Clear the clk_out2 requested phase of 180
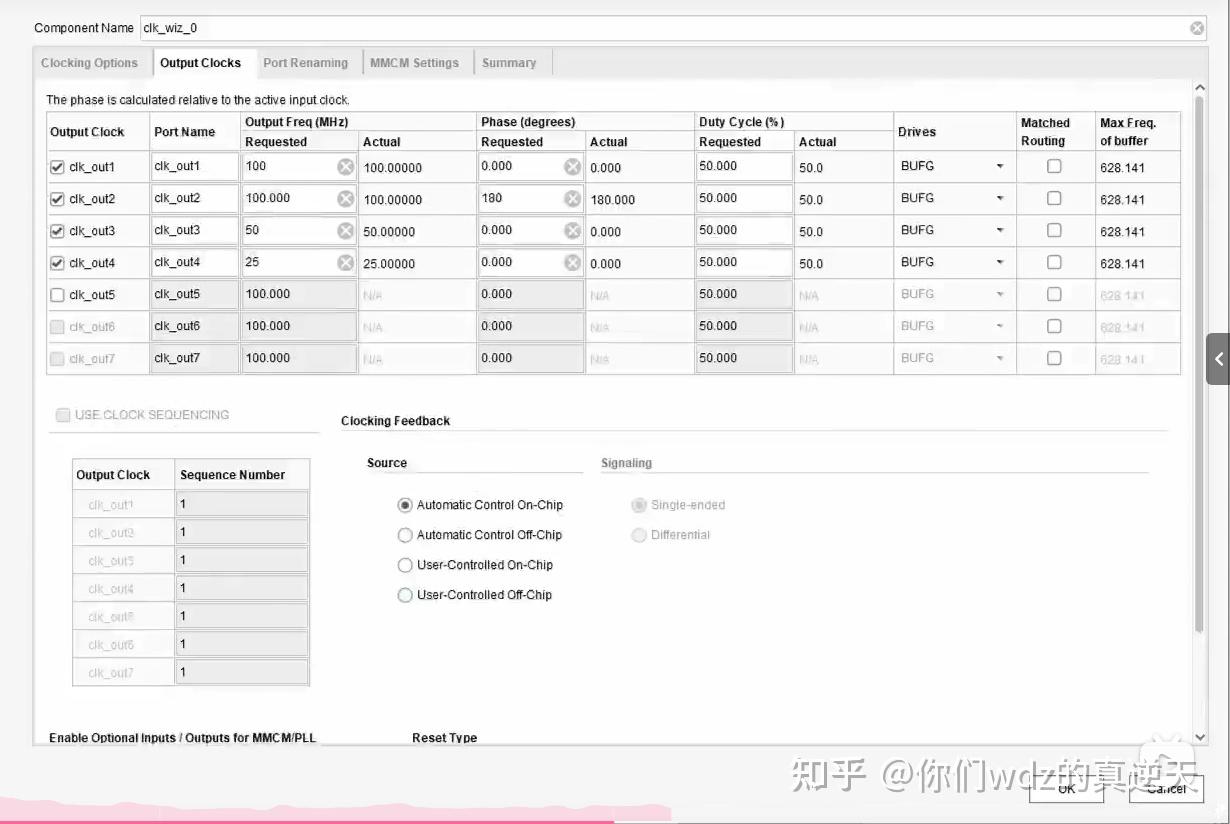This screenshot has height=824, width=1230. 571,199
